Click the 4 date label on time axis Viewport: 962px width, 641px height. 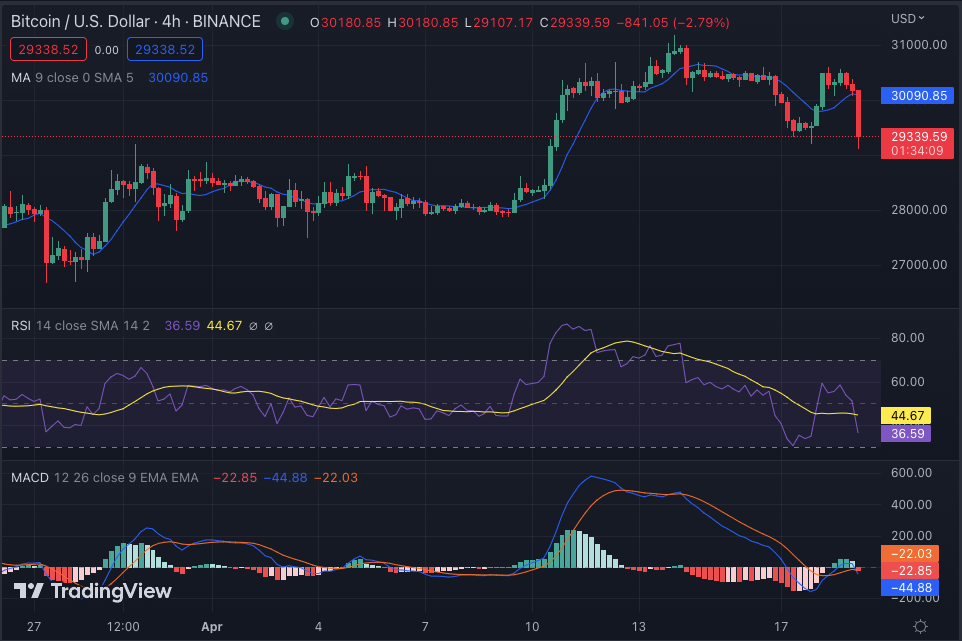318,627
